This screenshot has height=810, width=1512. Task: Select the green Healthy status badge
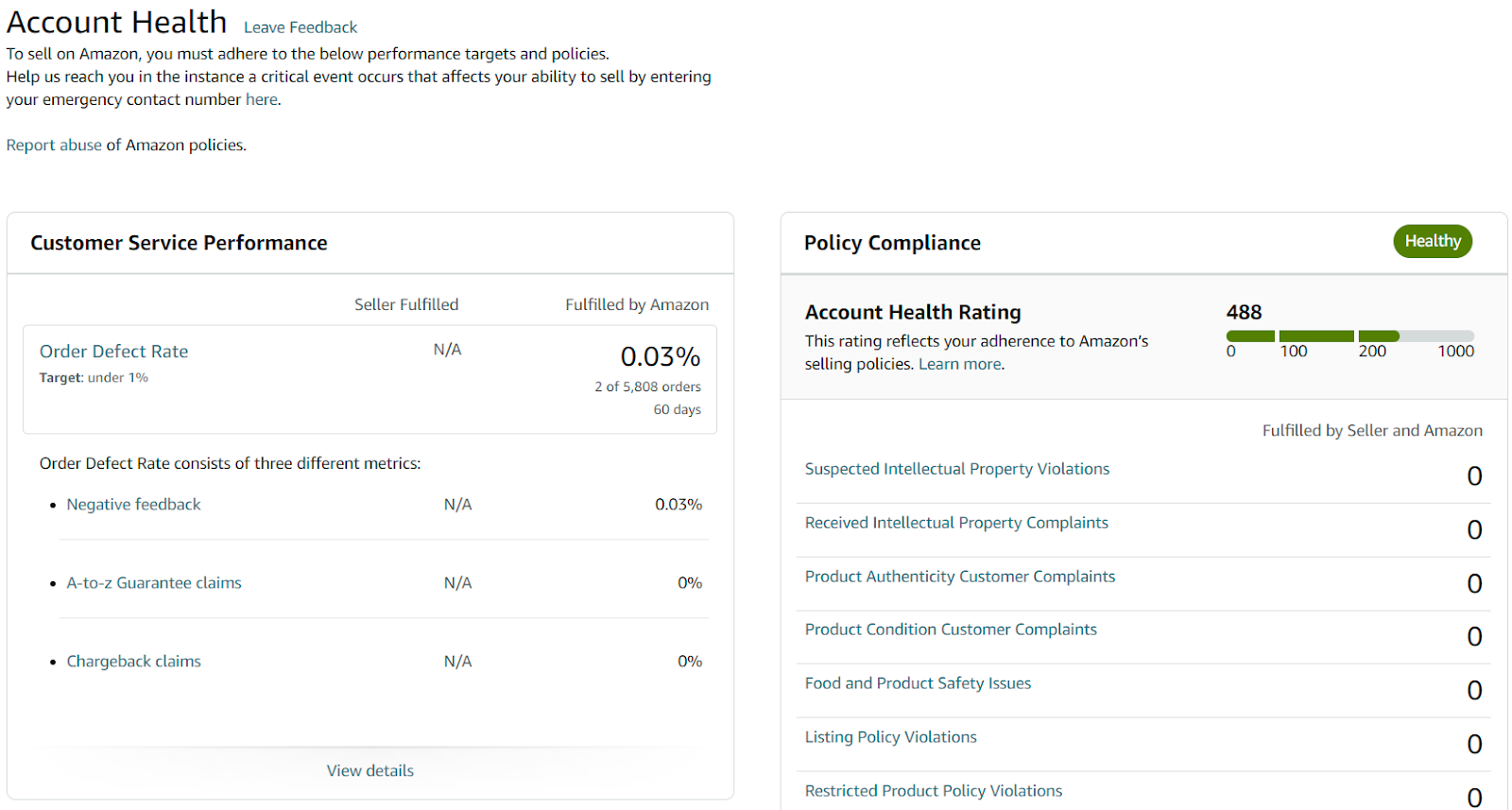(1433, 241)
